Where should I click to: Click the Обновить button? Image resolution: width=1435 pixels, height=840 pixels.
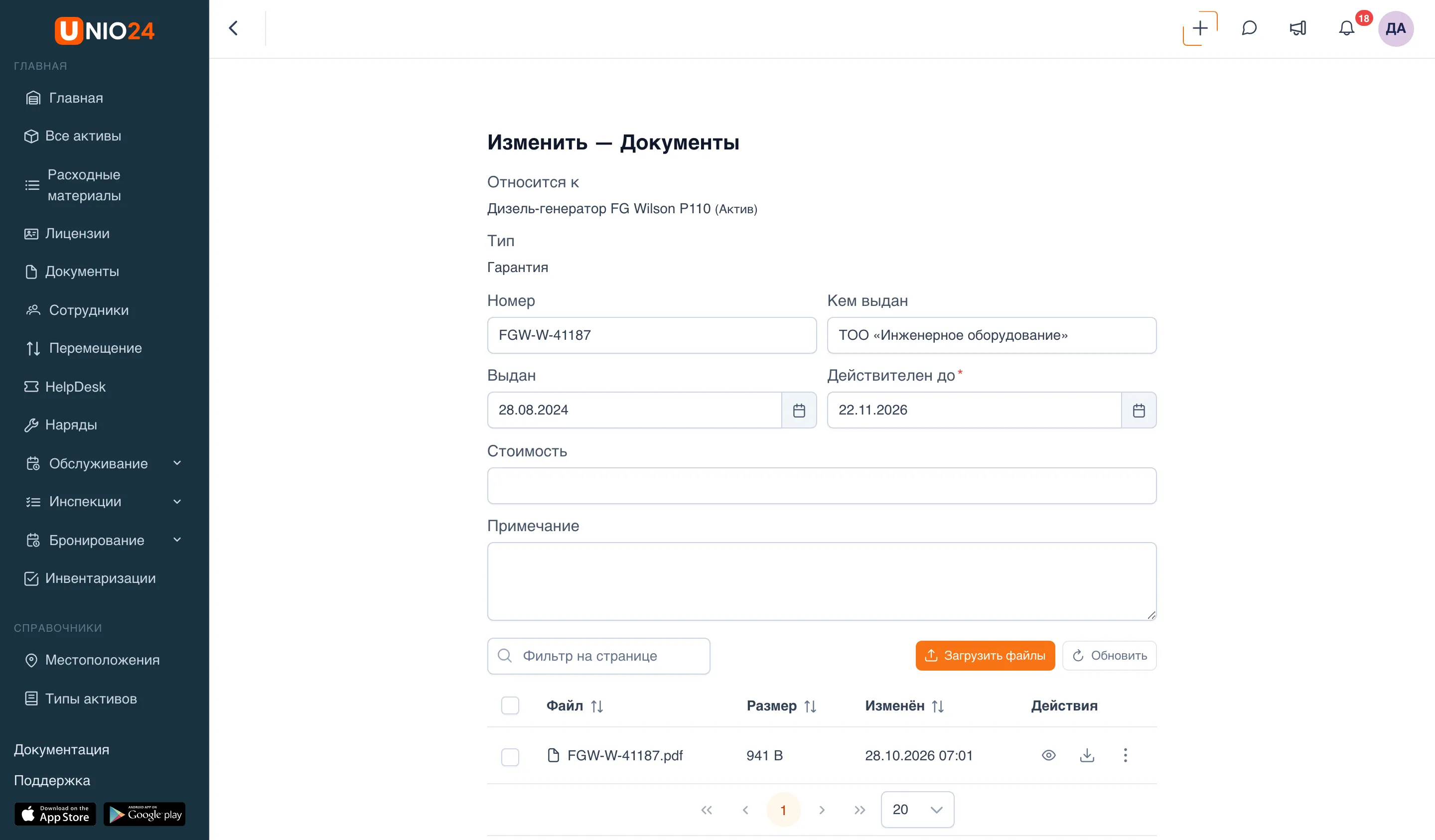tap(1109, 656)
